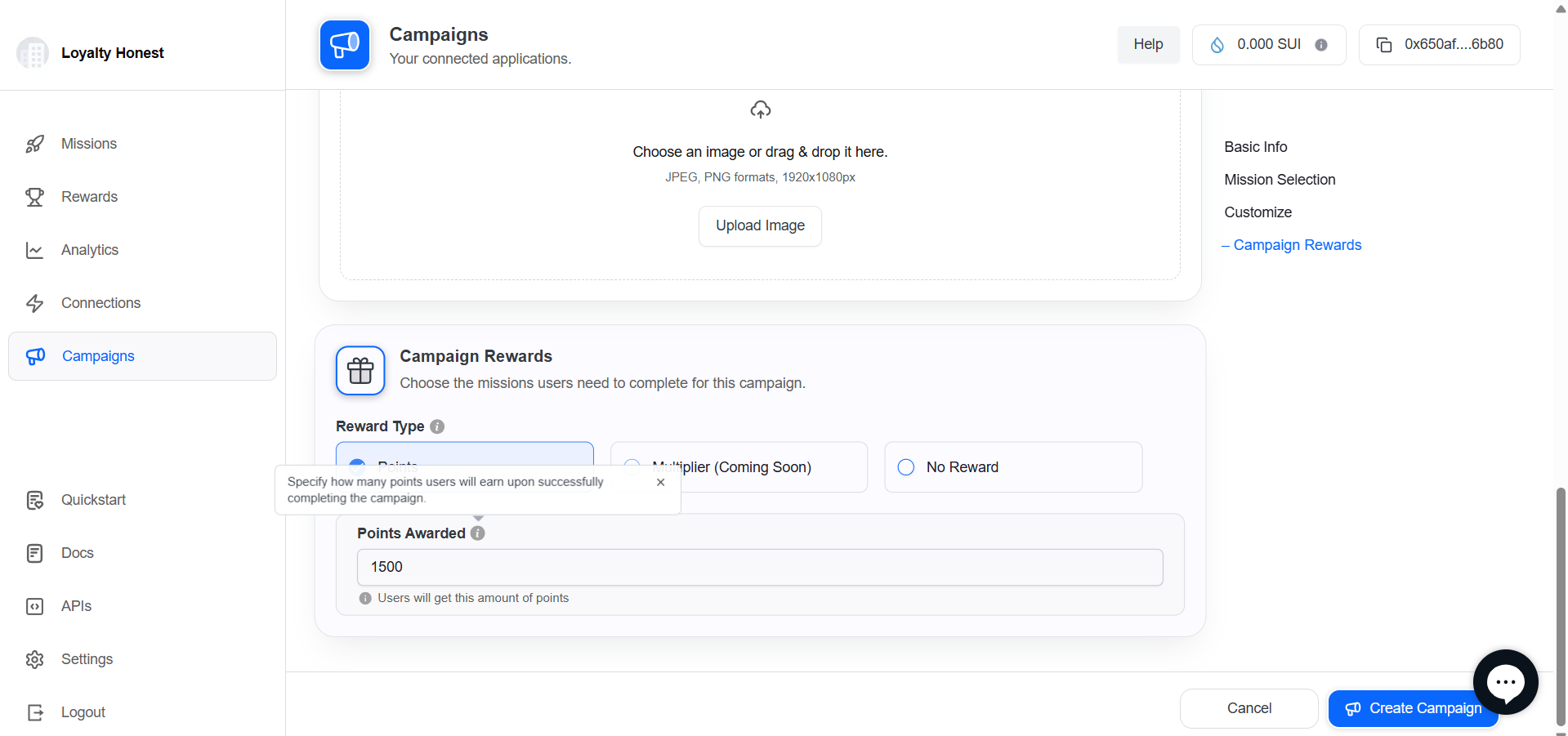
Task: Click the page vertical scrollbar
Action: (1561, 606)
